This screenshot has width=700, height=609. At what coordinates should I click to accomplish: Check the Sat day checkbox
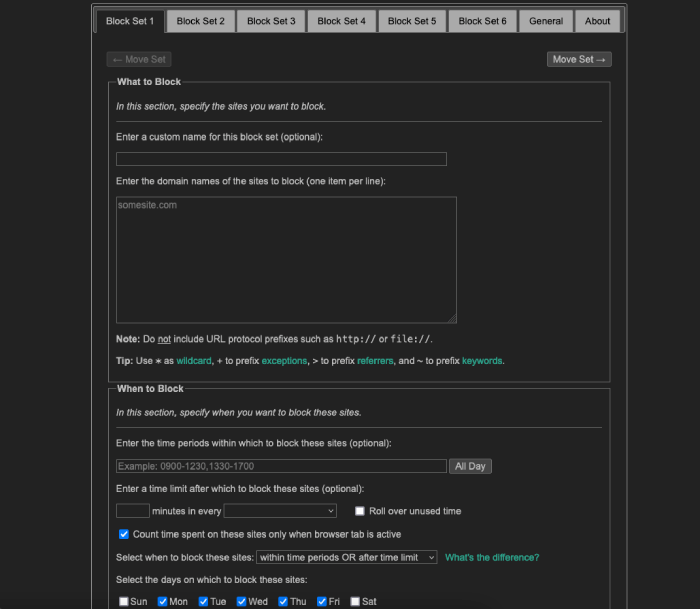pos(355,601)
